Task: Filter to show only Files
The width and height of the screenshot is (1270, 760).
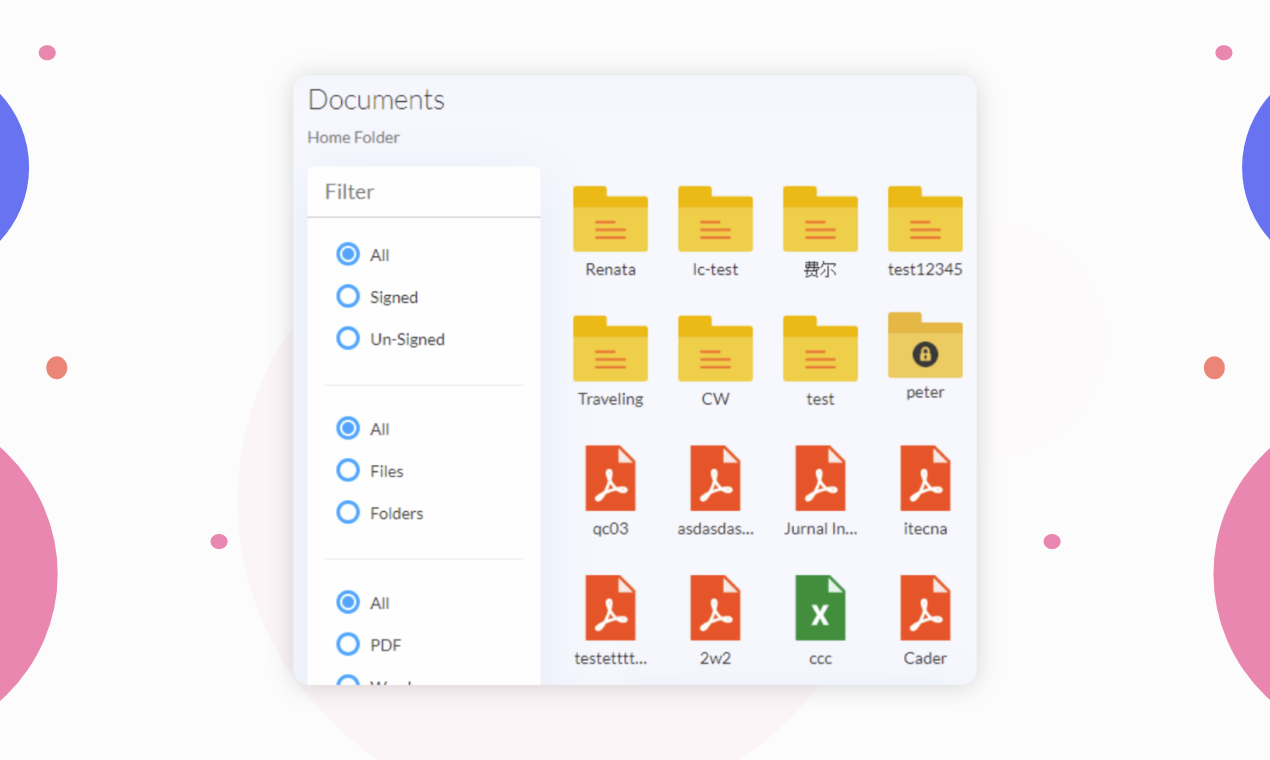Action: click(348, 471)
